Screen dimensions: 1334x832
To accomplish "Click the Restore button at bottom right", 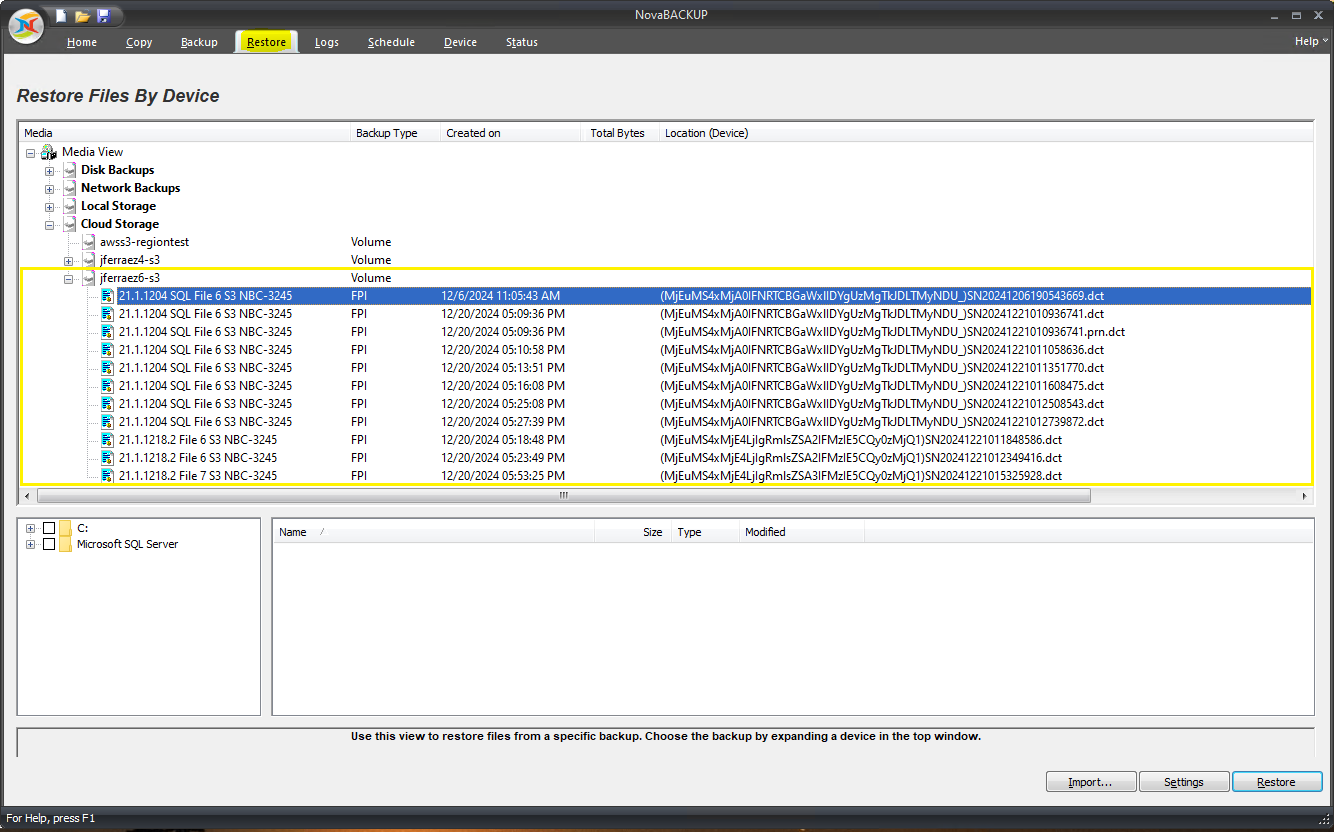I will point(1276,782).
